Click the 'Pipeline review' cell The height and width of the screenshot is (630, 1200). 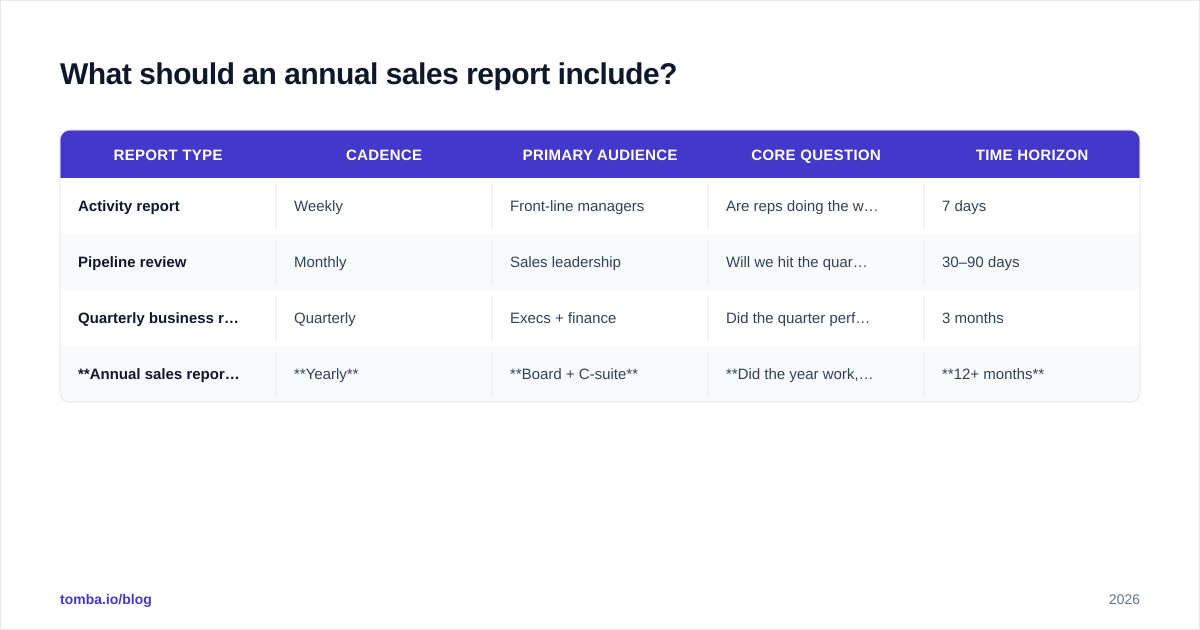[168, 262]
